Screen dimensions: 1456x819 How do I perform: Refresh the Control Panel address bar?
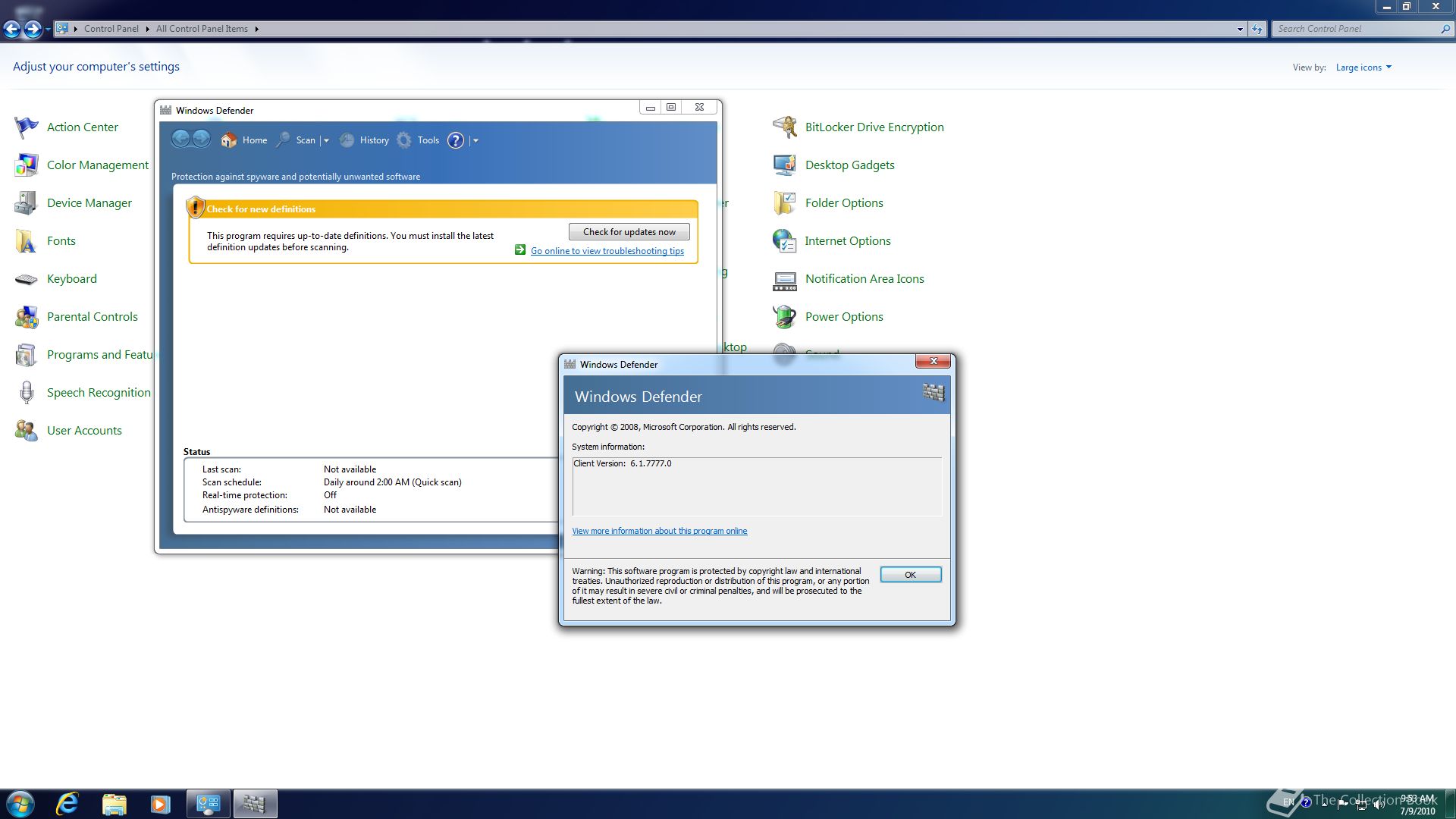click(x=1257, y=29)
